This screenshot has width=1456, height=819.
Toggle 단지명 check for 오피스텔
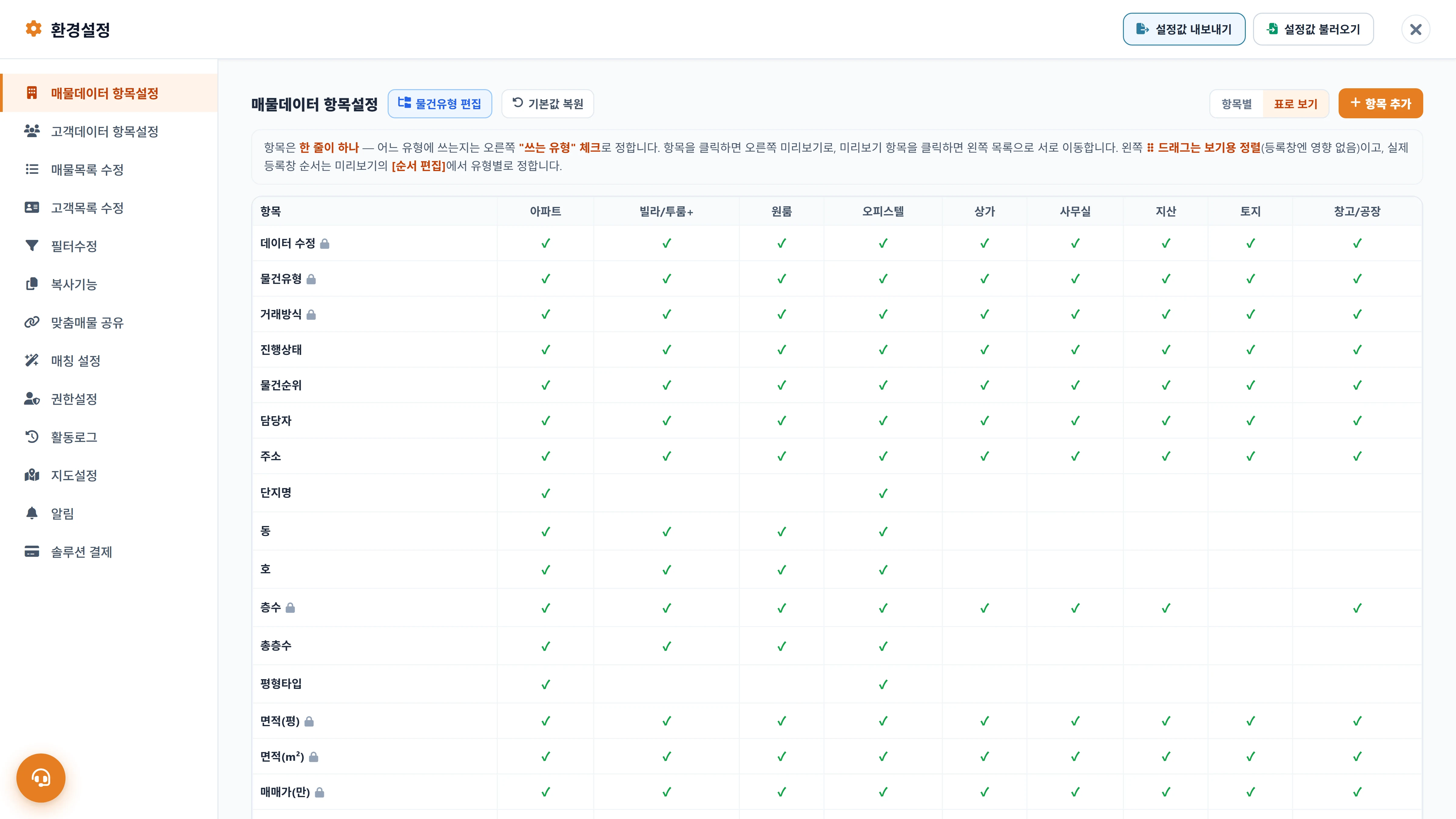point(883,494)
